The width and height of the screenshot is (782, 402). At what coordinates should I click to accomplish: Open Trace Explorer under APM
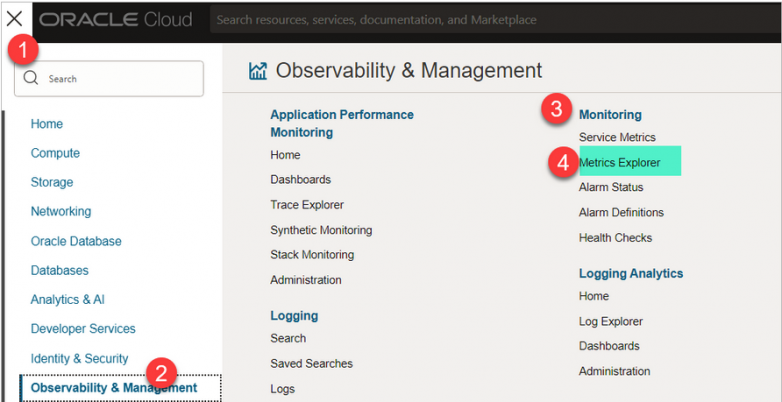point(307,205)
